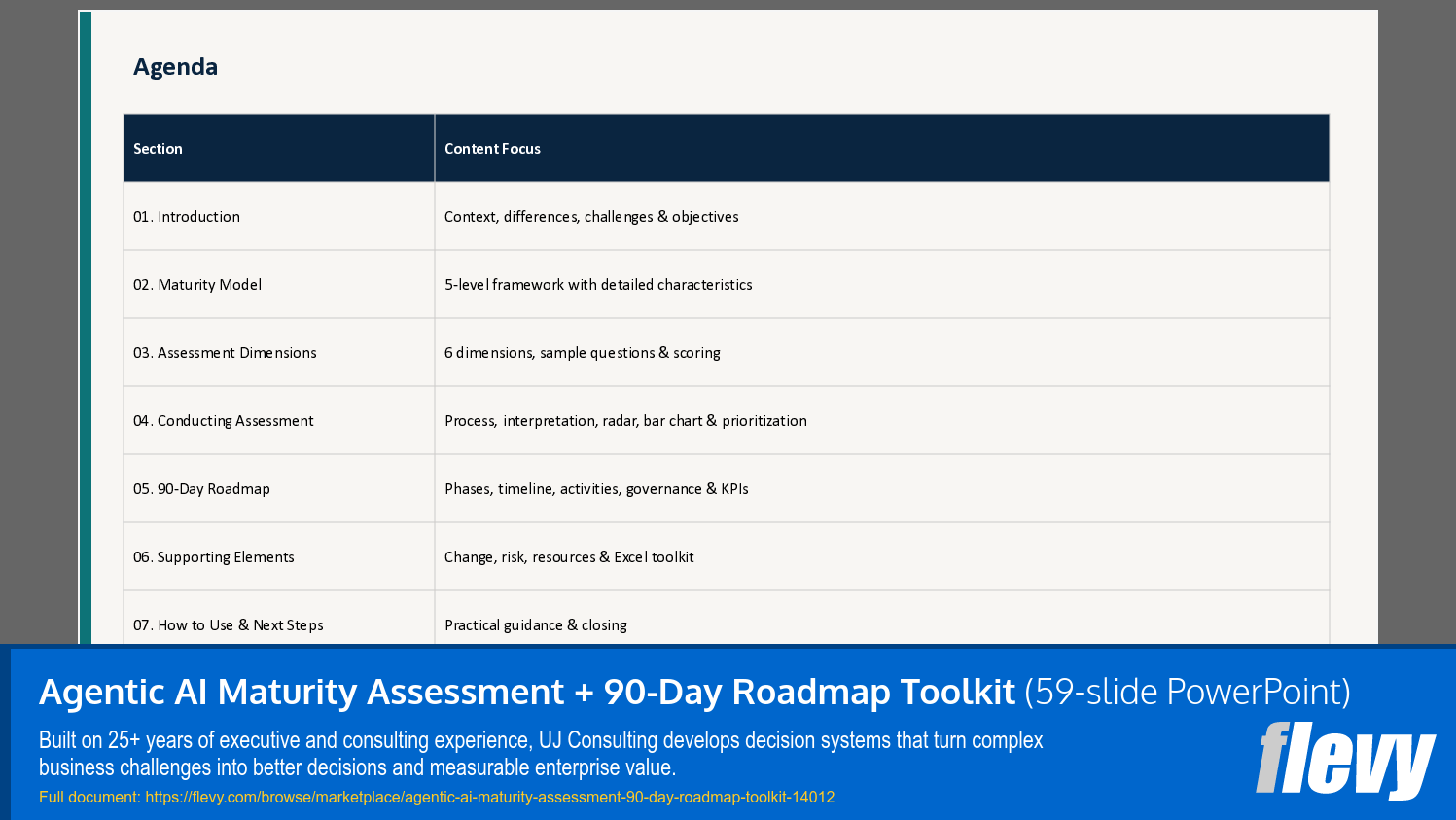Select the '01. Introduction' cell
This screenshot has width=1456, height=820.
coord(279,216)
